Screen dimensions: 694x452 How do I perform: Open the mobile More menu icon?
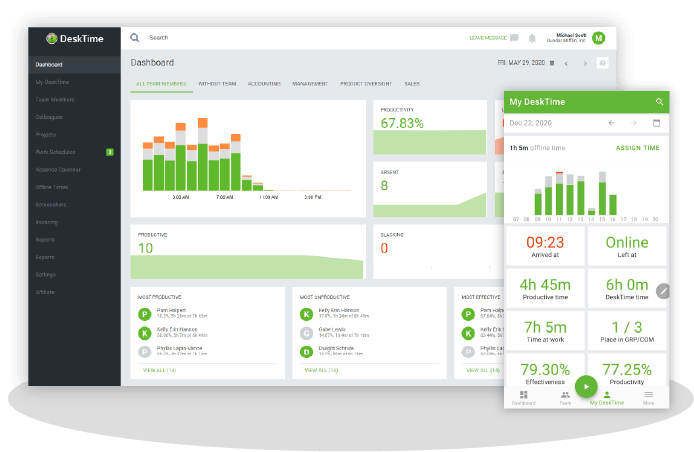click(x=649, y=394)
